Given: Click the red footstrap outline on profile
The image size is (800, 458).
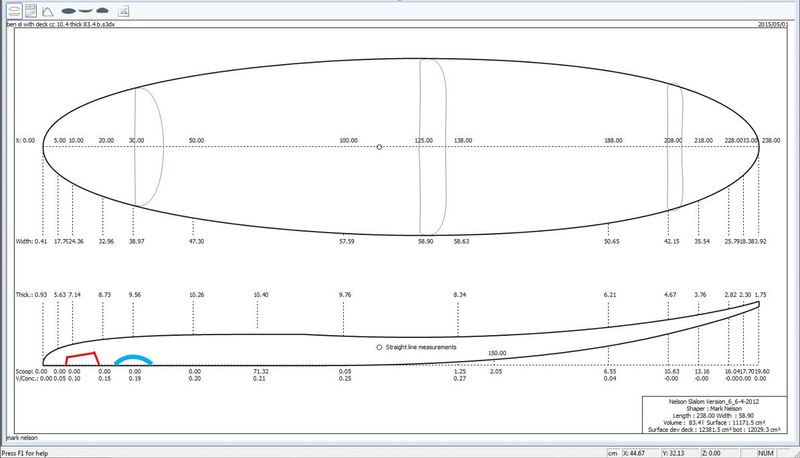Looking at the screenshot, I should pyautogui.click(x=80, y=356).
